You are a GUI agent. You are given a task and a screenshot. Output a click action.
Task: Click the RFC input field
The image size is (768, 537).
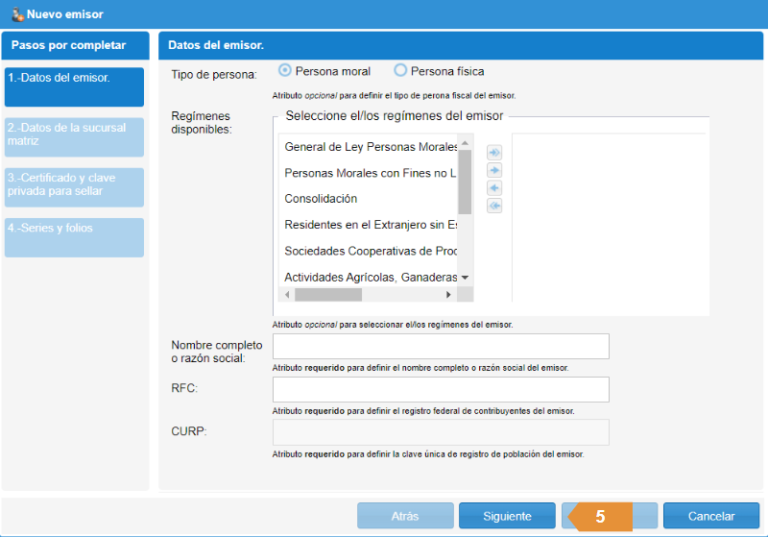(x=441, y=389)
